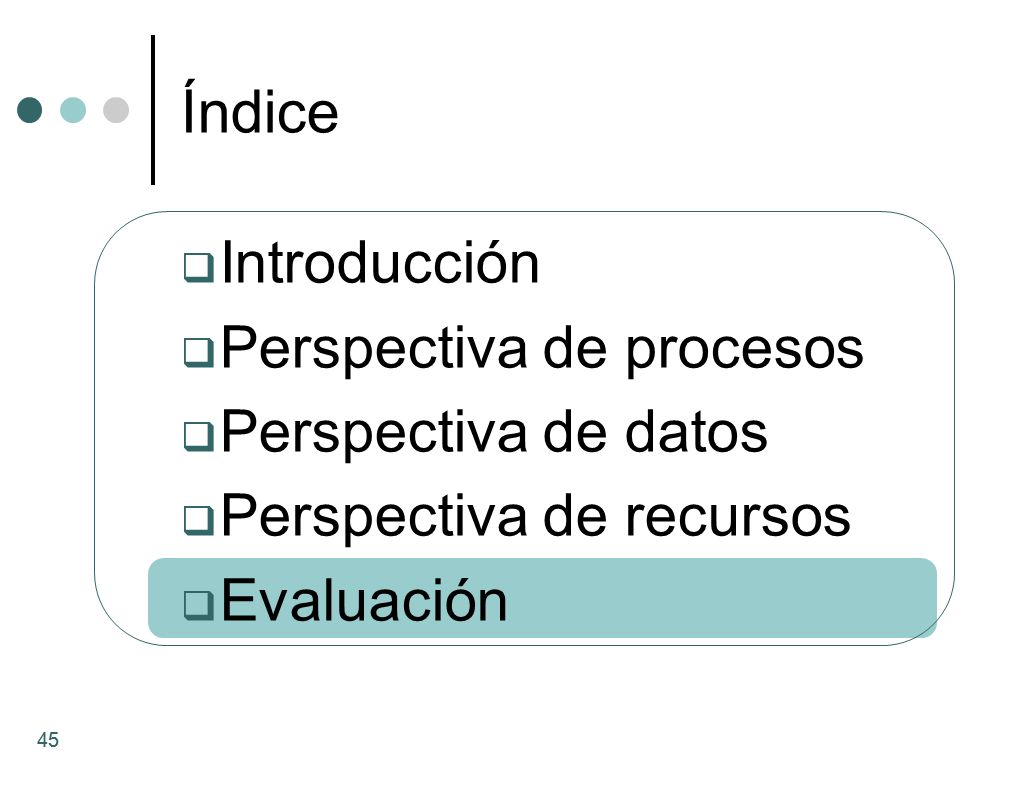Viewport: 1020px width, 793px height.
Task: Open the Introducción index entry
Action: pos(381,263)
